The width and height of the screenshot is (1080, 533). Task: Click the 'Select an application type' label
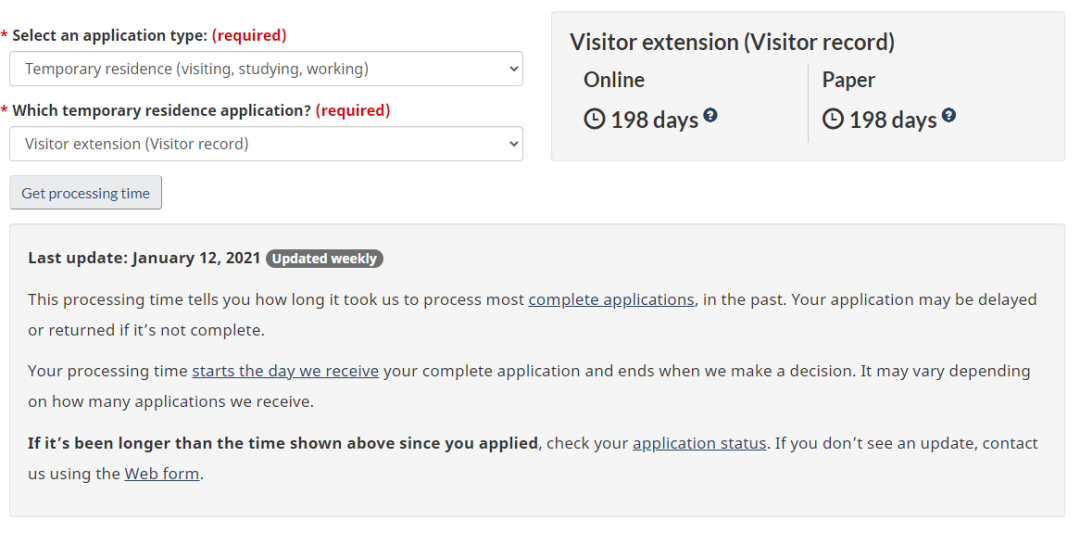click(x=110, y=35)
